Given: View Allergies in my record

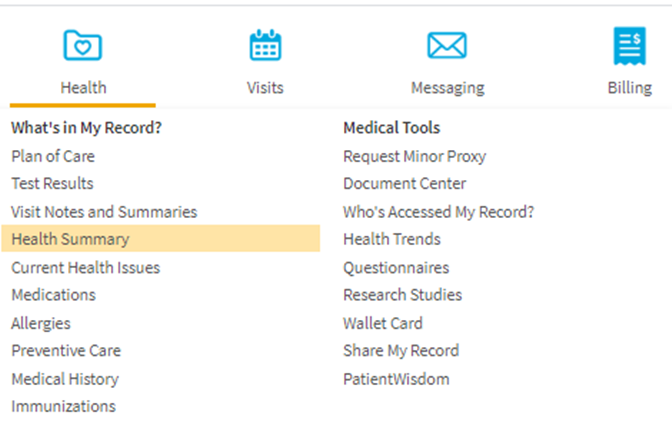Looking at the screenshot, I should point(41,323).
